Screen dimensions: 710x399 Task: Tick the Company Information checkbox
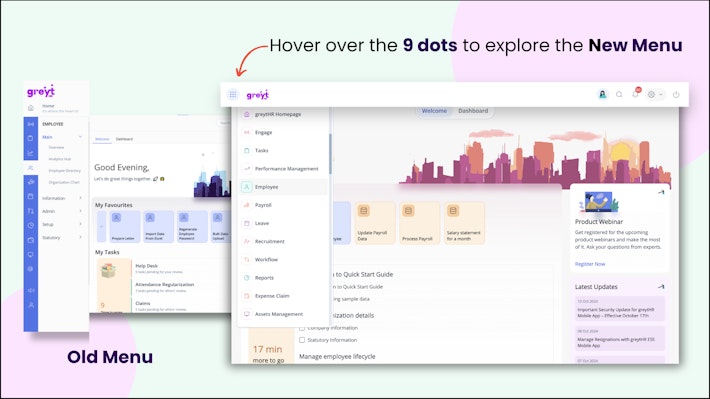302,328
